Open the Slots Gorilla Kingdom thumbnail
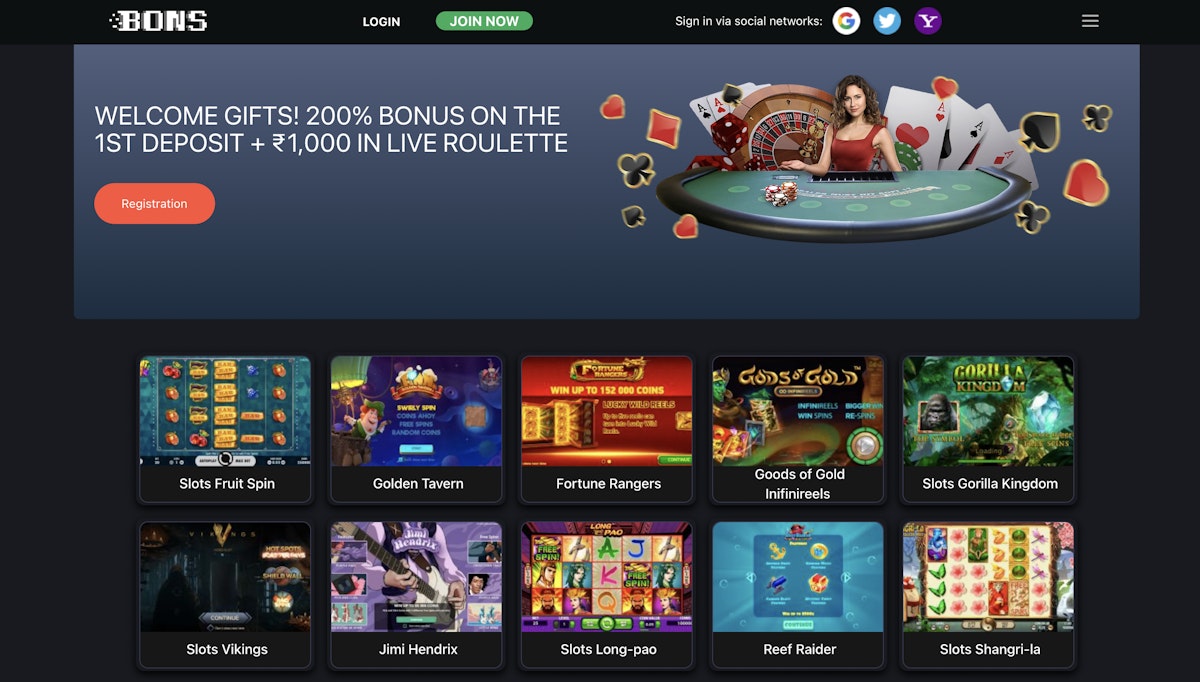Screen dimensions: 1200x682 point(989,411)
